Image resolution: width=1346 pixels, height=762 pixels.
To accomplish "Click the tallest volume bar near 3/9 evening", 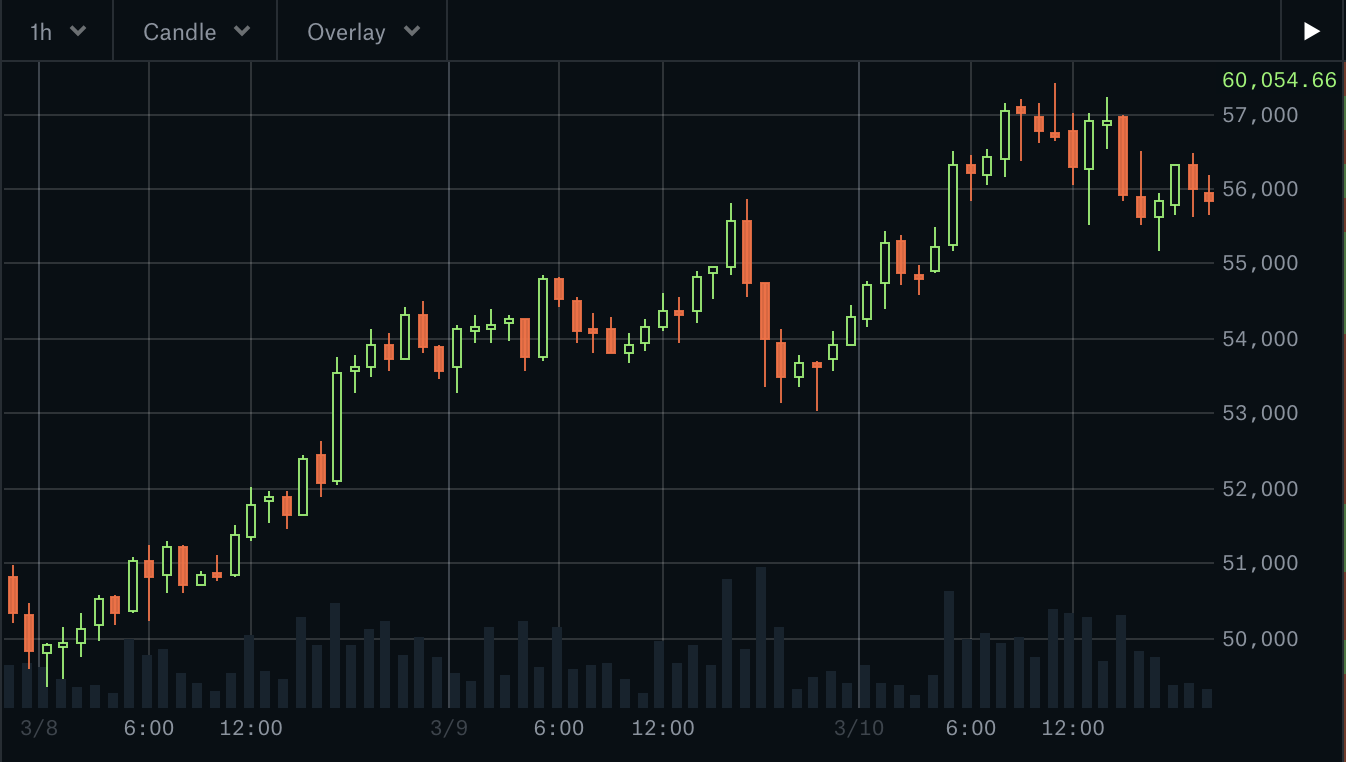I will click(x=761, y=637).
